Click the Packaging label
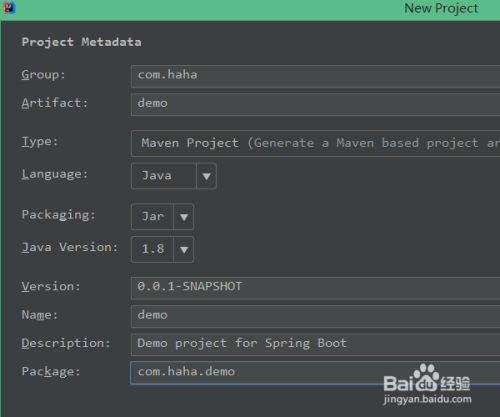Image resolution: width=500 pixels, height=417 pixels. 59,215
